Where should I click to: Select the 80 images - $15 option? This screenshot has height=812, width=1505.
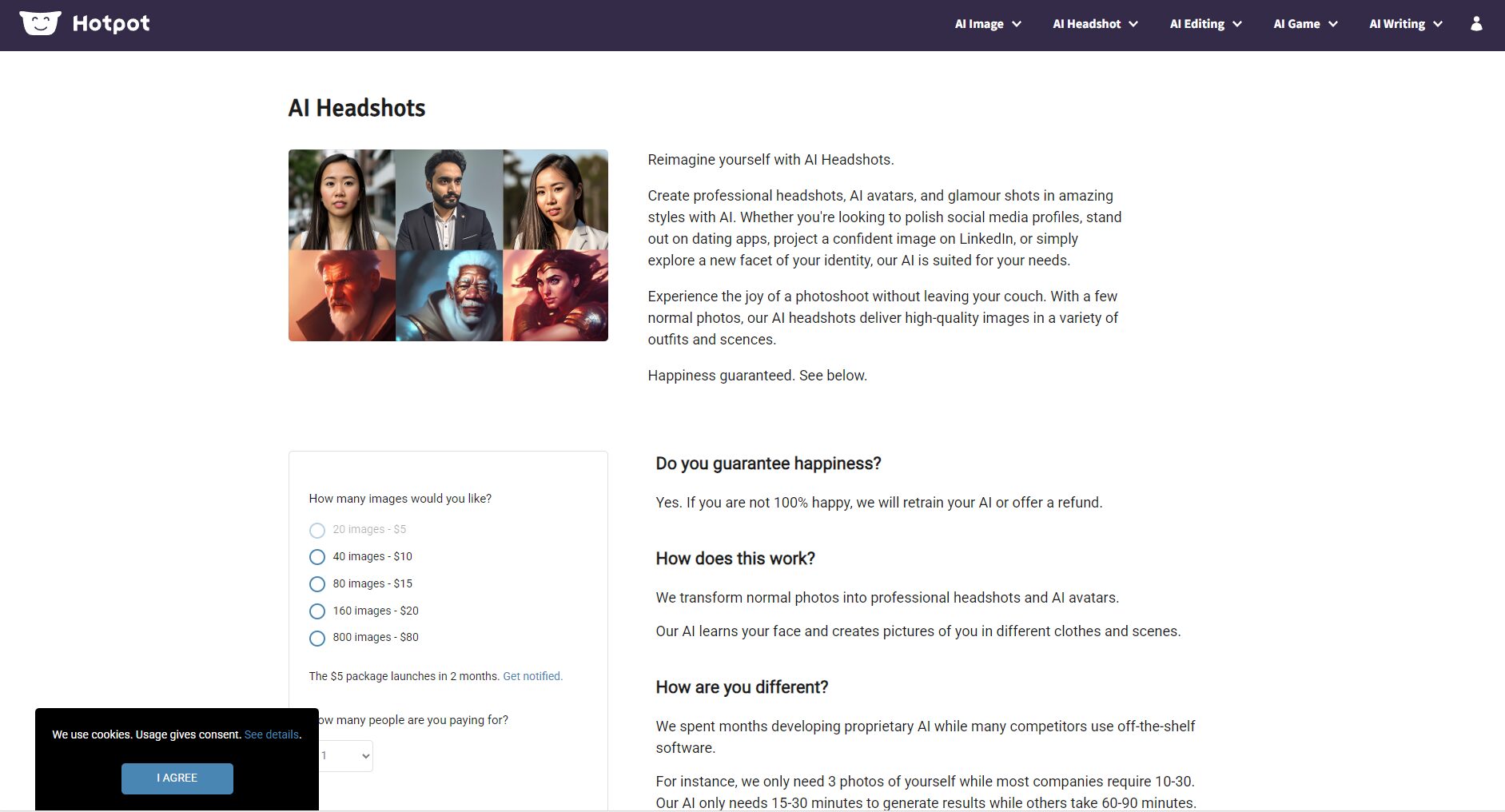pyautogui.click(x=317, y=584)
